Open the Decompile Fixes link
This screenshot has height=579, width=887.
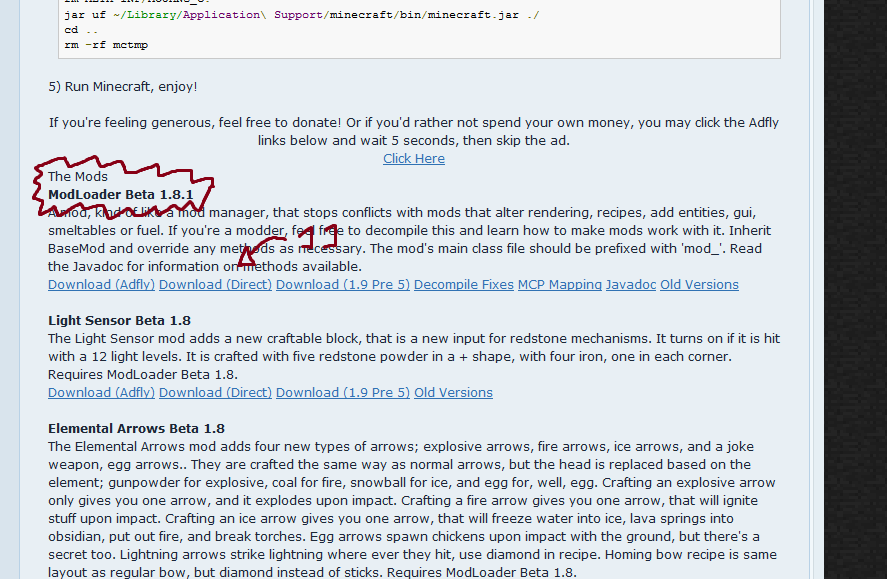point(463,285)
